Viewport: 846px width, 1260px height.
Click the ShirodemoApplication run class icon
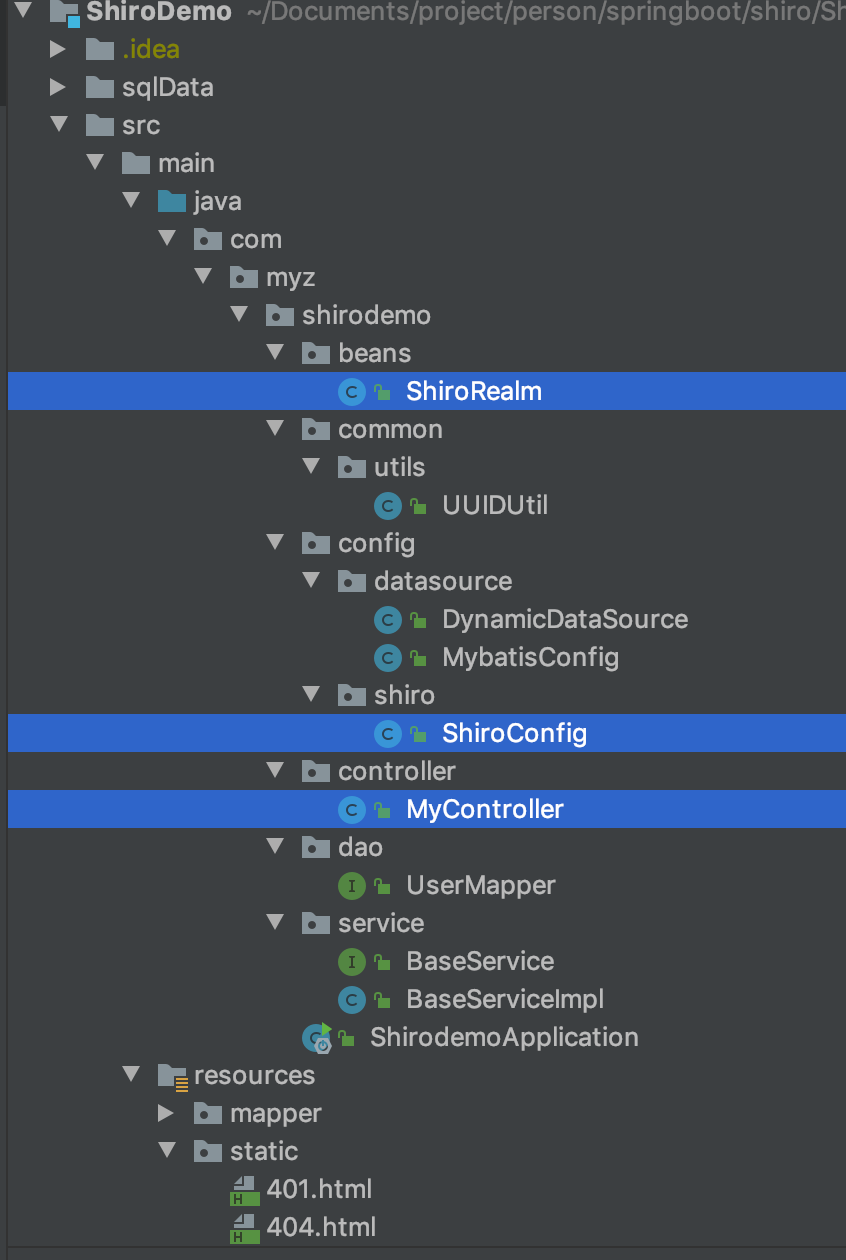click(x=318, y=1038)
